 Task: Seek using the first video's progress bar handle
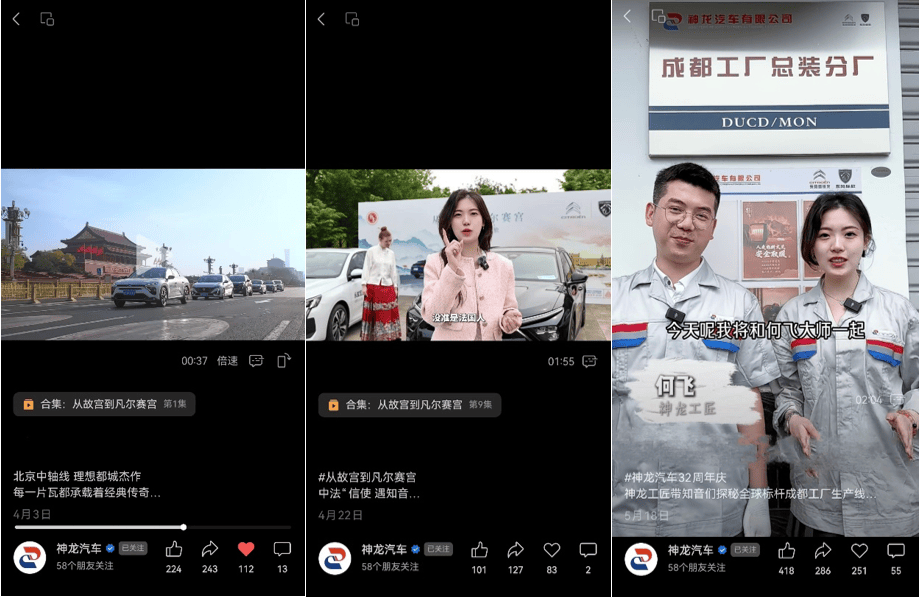pyautogui.click(x=183, y=527)
